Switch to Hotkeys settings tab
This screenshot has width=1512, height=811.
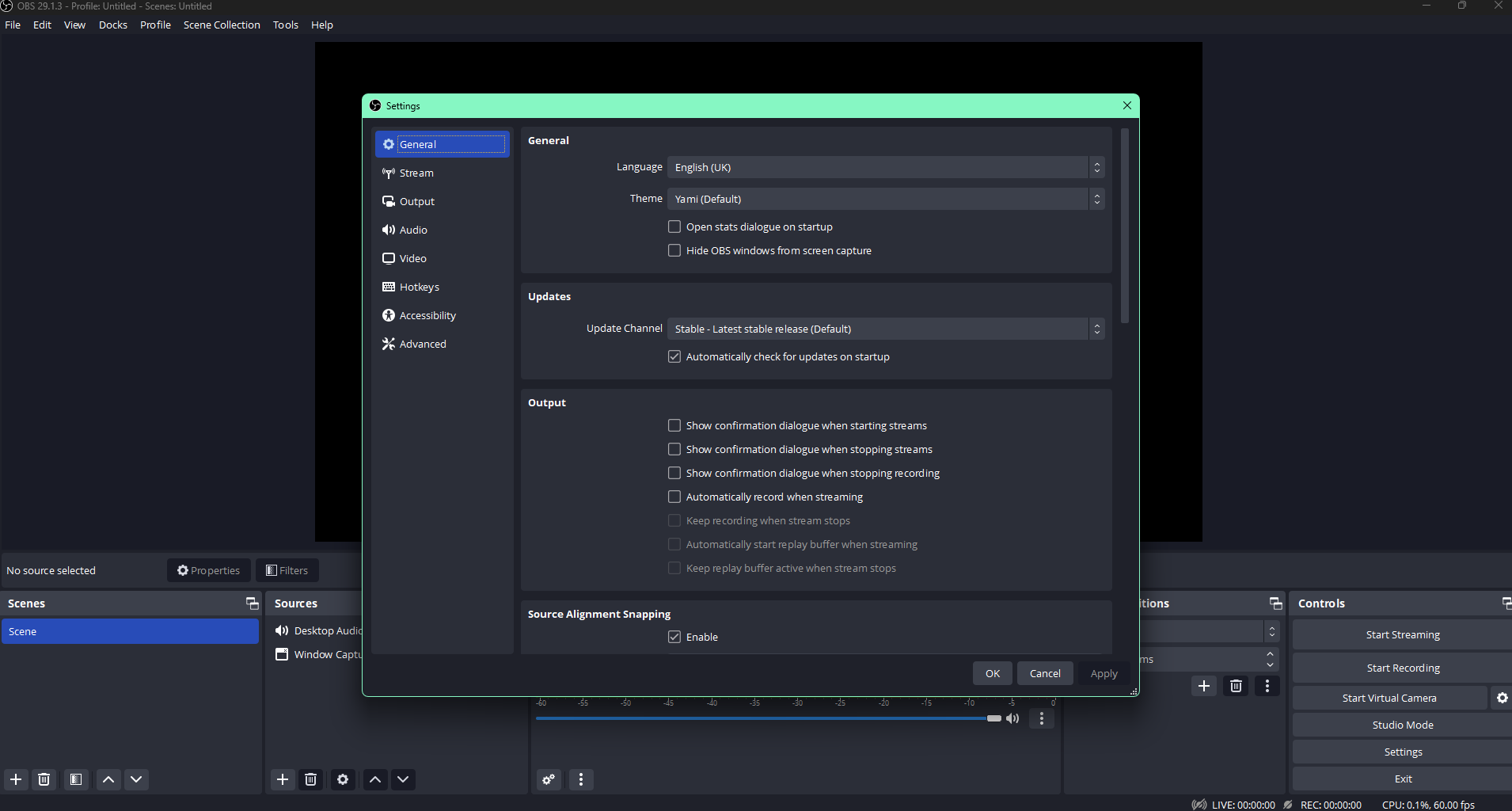(419, 287)
